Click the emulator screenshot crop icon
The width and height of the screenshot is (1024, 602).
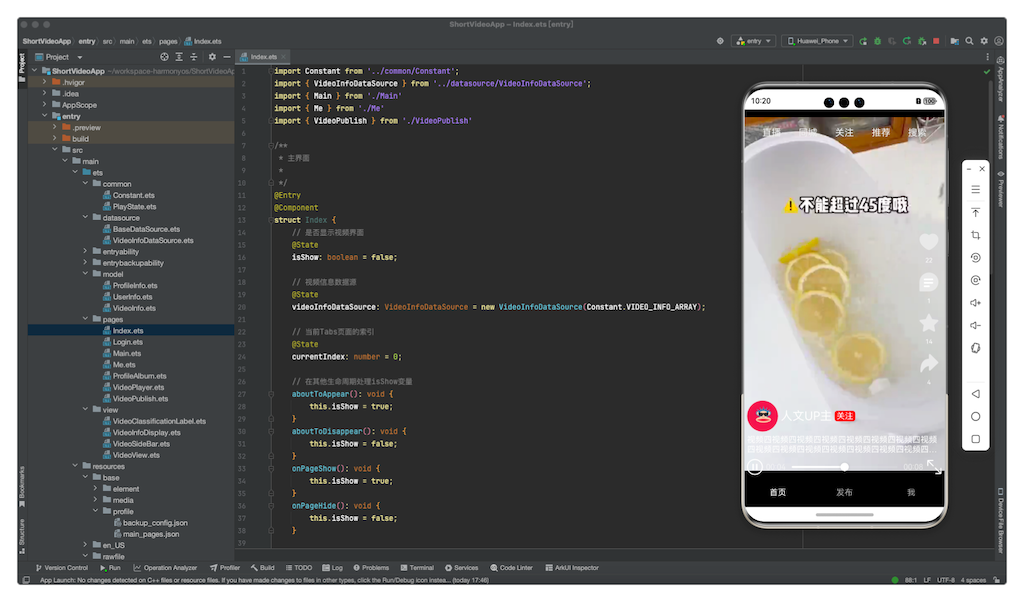[976, 235]
